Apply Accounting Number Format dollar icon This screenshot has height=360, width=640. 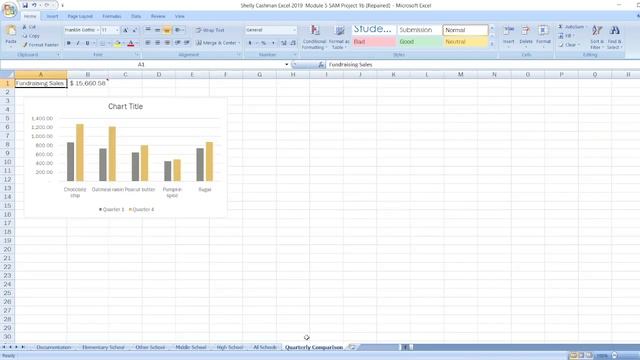pyautogui.click(x=250, y=43)
